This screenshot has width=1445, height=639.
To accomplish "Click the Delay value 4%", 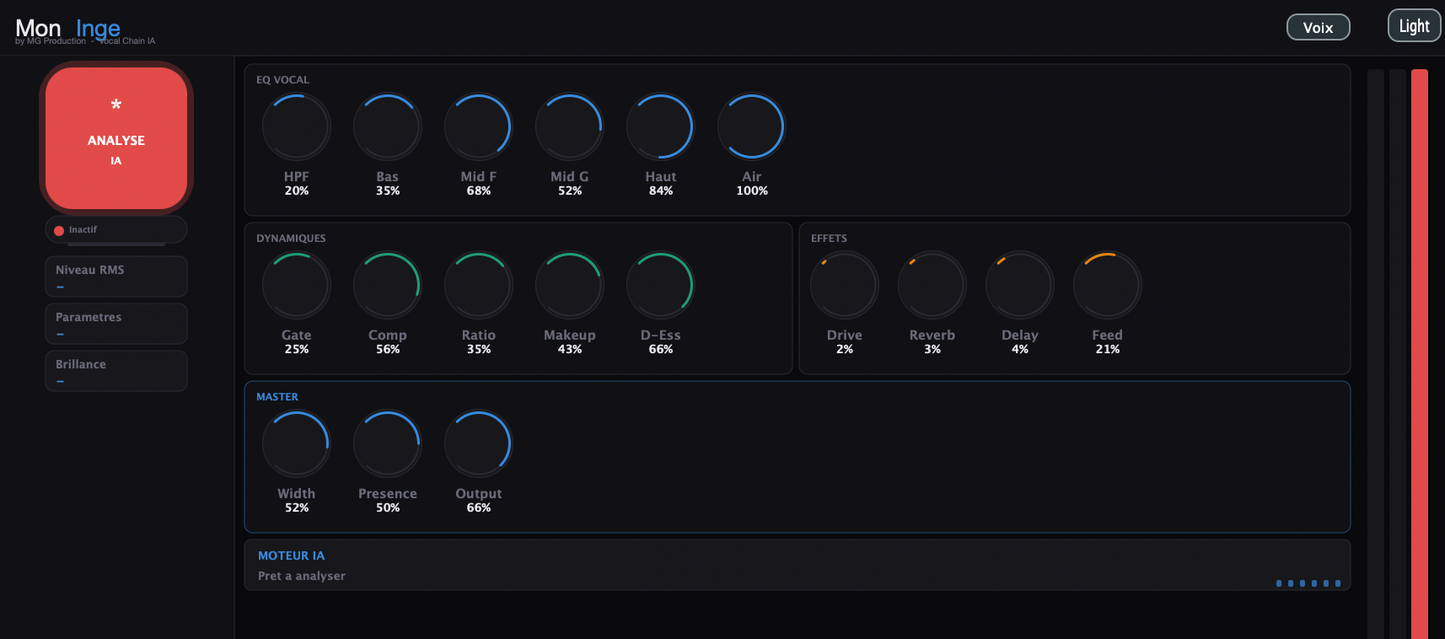I will pyautogui.click(x=1020, y=349).
